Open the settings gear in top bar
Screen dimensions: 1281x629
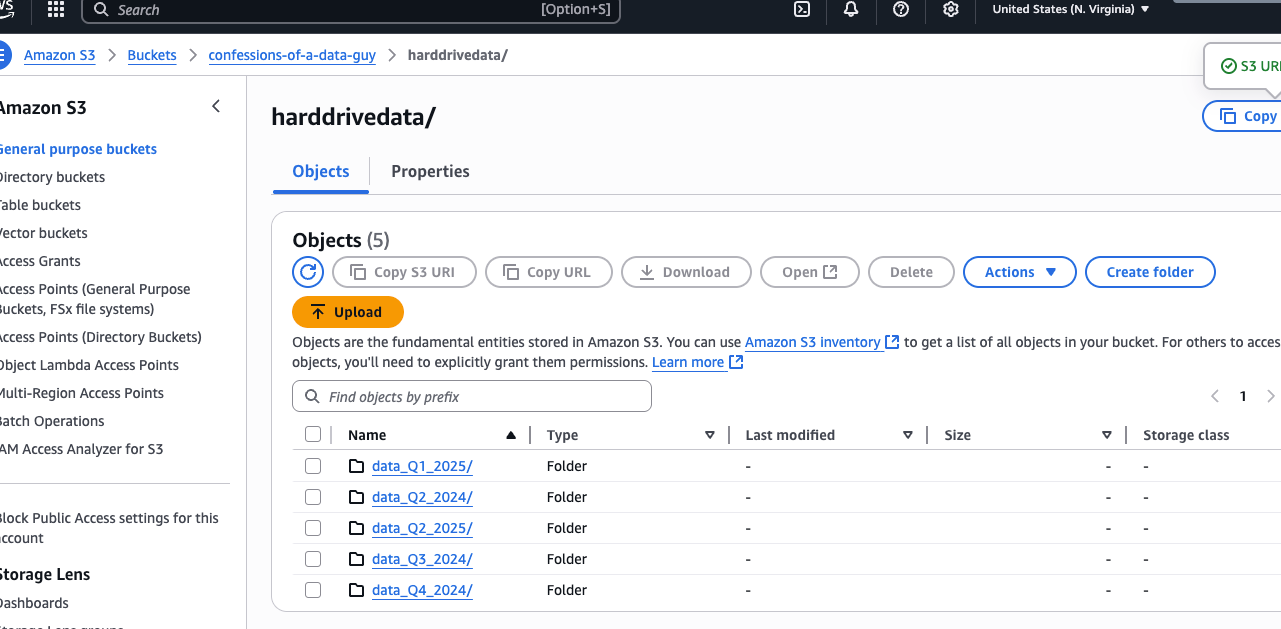pos(951,10)
